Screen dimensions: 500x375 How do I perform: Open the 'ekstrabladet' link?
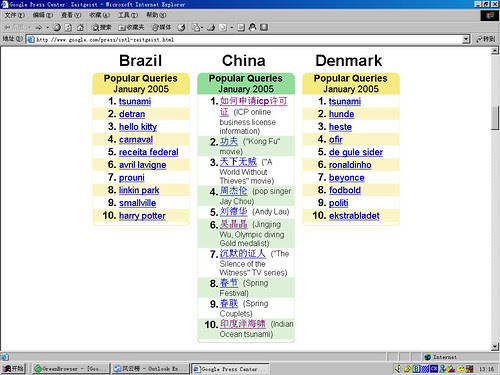354,216
